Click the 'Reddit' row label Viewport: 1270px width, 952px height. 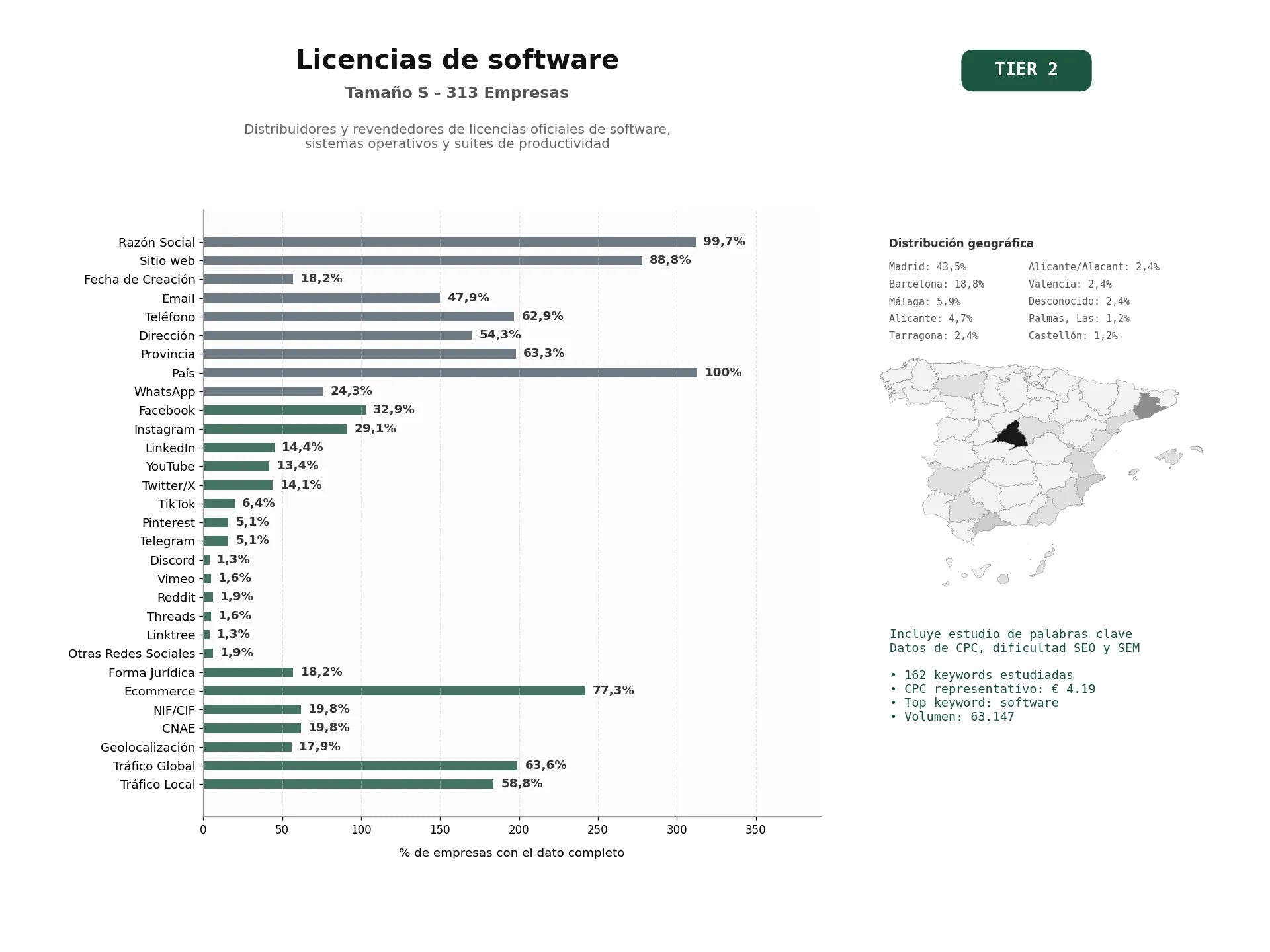pos(176,598)
